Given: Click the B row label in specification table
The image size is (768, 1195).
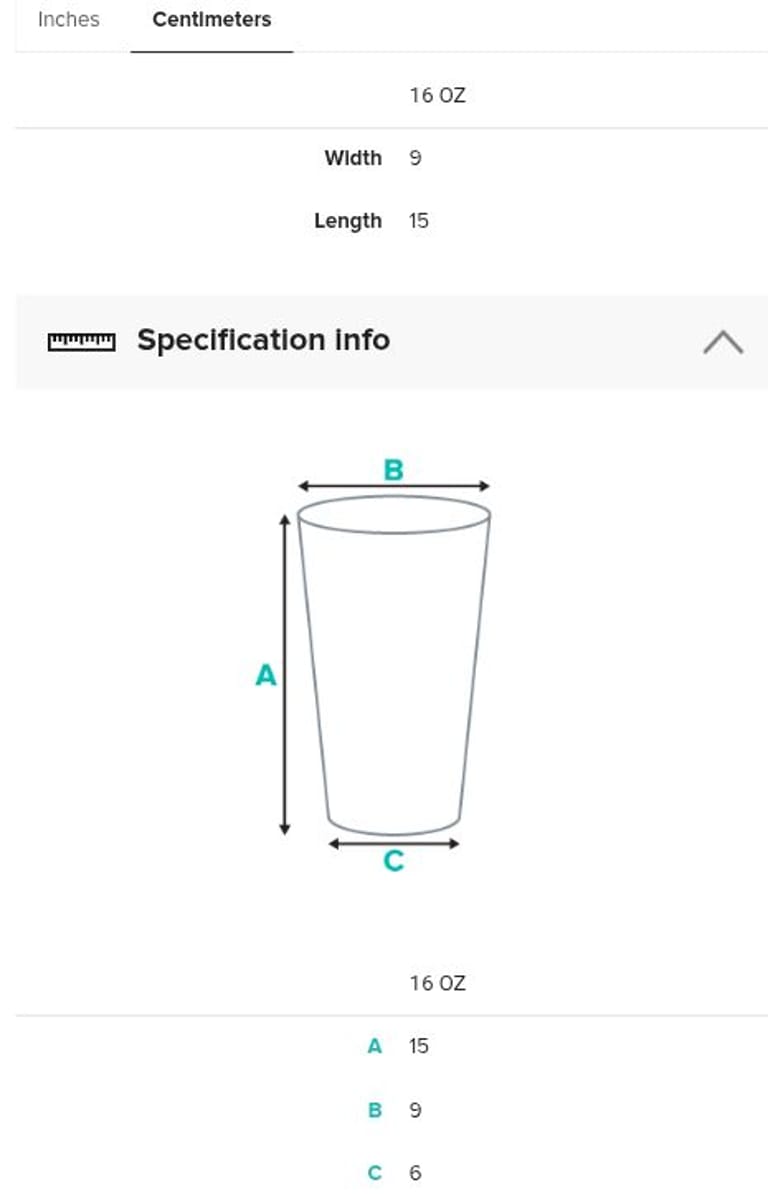Looking at the screenshot, I should click(375, 1110).
